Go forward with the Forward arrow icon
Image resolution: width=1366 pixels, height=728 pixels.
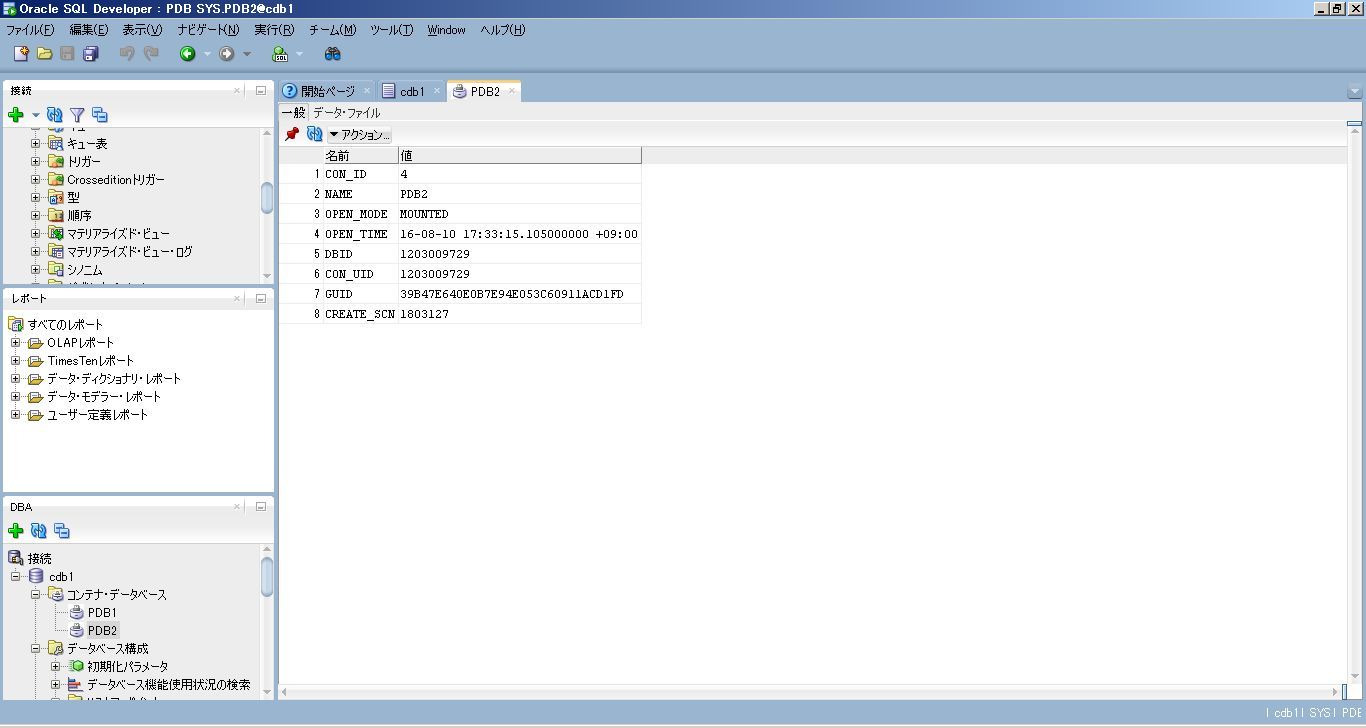click(227, 53)
